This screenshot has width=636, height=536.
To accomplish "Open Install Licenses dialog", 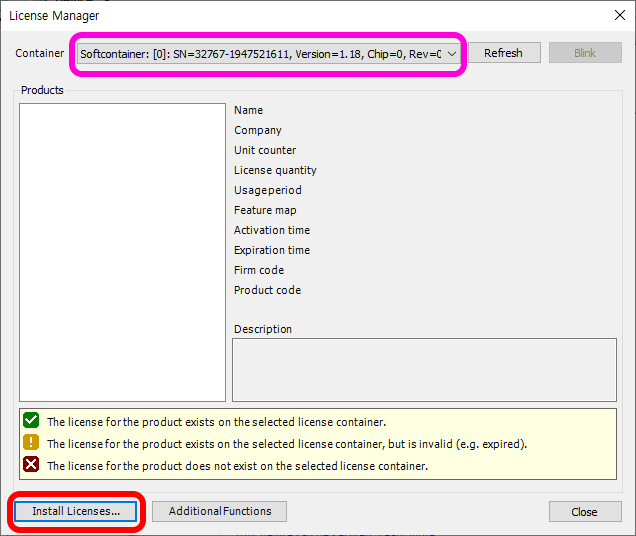I will (x=76, y=511).
